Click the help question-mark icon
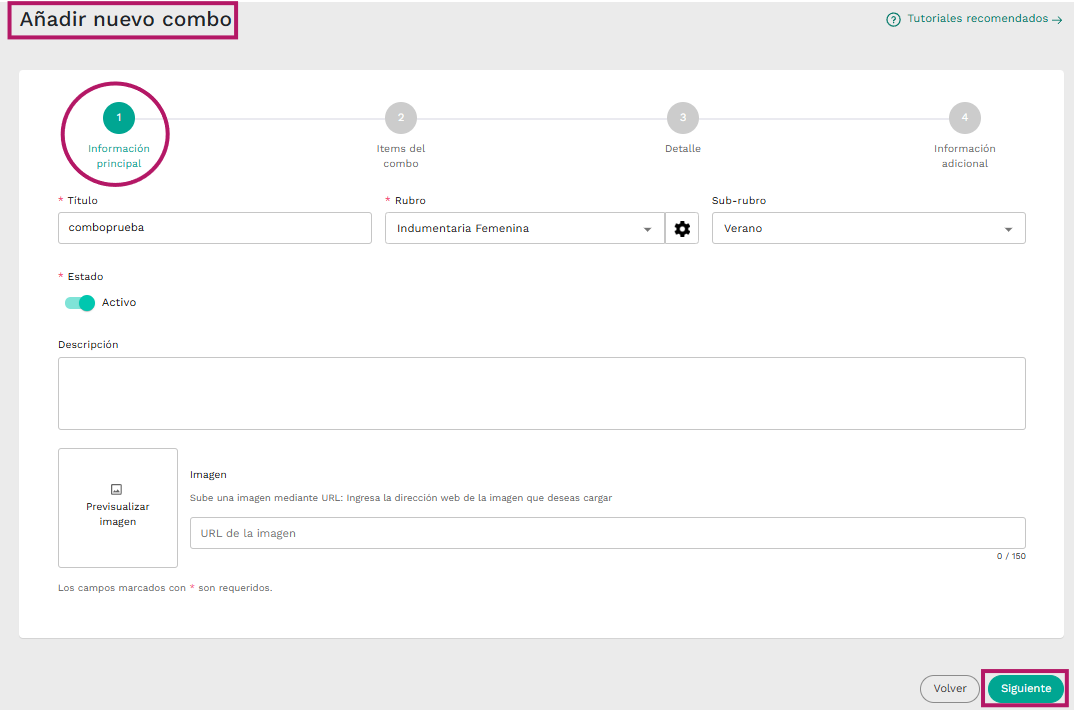 [893, 20]
